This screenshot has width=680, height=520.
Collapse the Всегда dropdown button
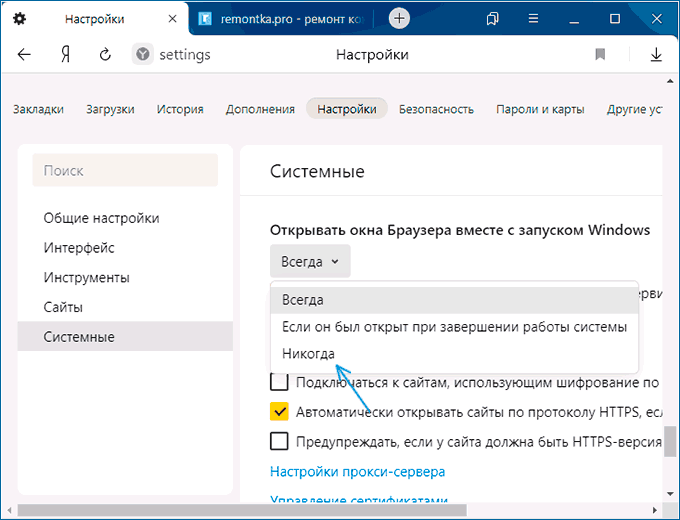[x=310, y=262]
